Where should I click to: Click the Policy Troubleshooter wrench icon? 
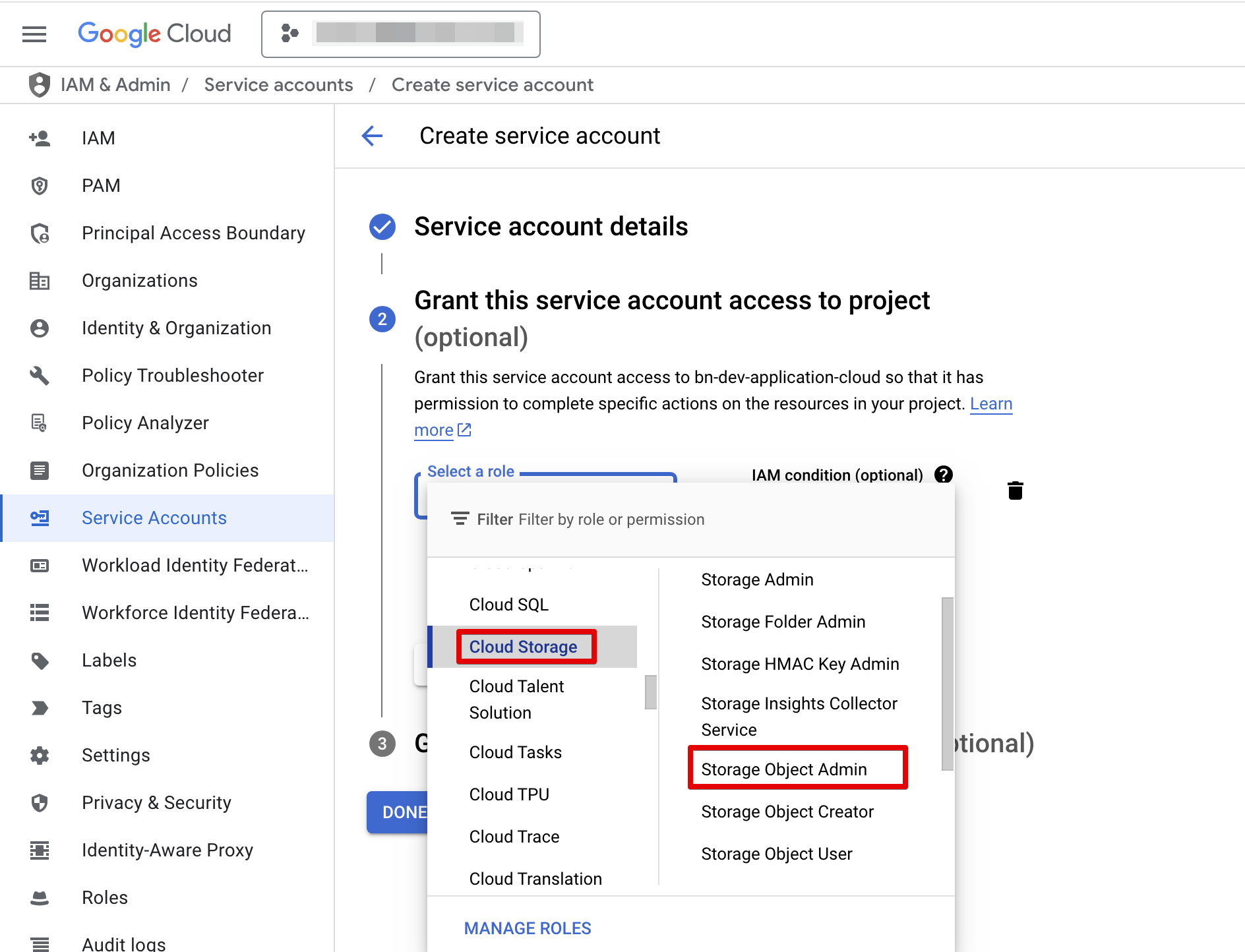40,375
